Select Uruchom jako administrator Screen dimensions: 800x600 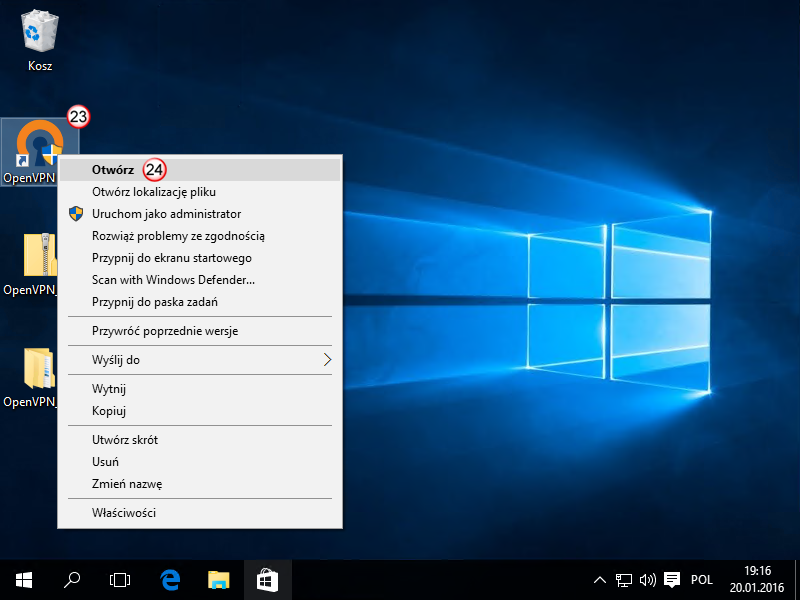(x=200, y=214)
